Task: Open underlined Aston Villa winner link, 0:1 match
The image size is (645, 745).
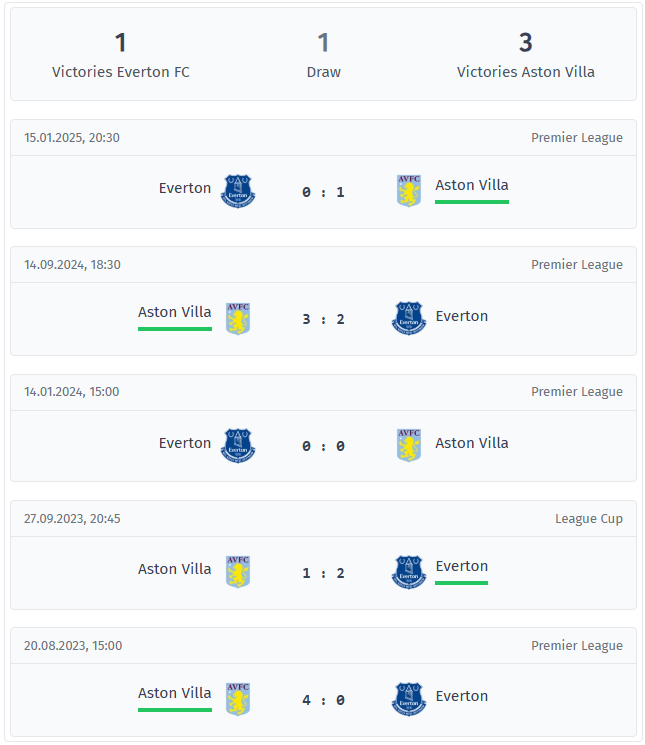Action: [x=472, y=185]
